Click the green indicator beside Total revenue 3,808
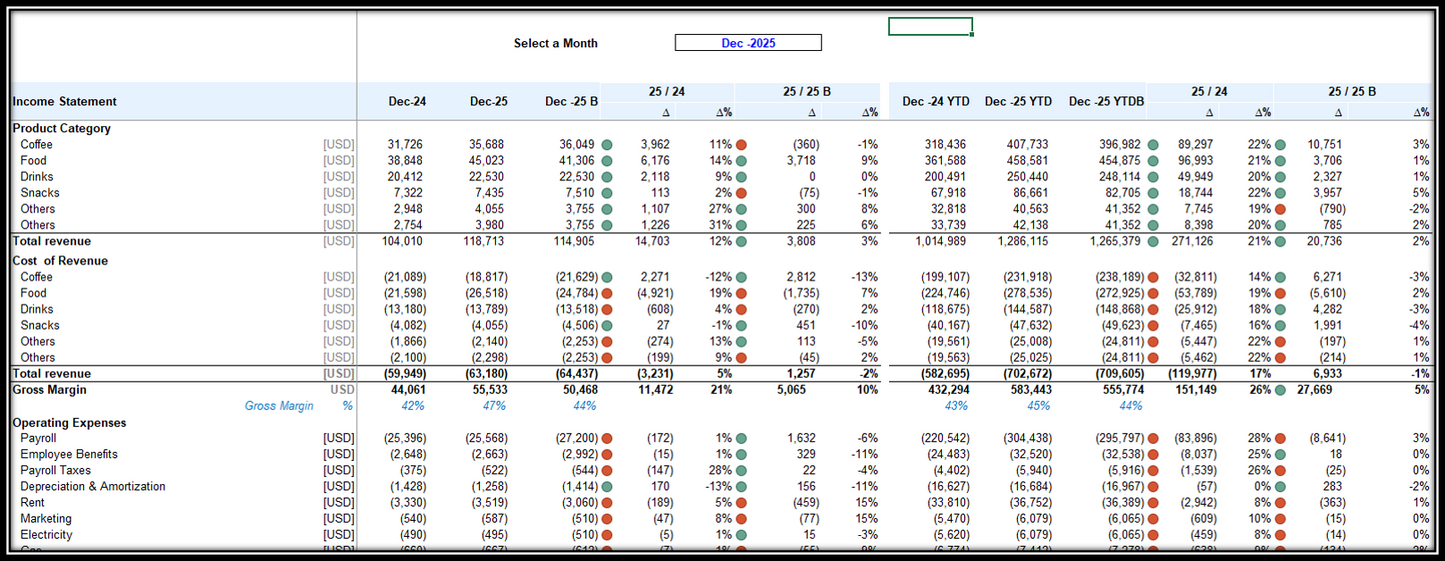Screen dimensions: 1445x561 tap(741, 242)
